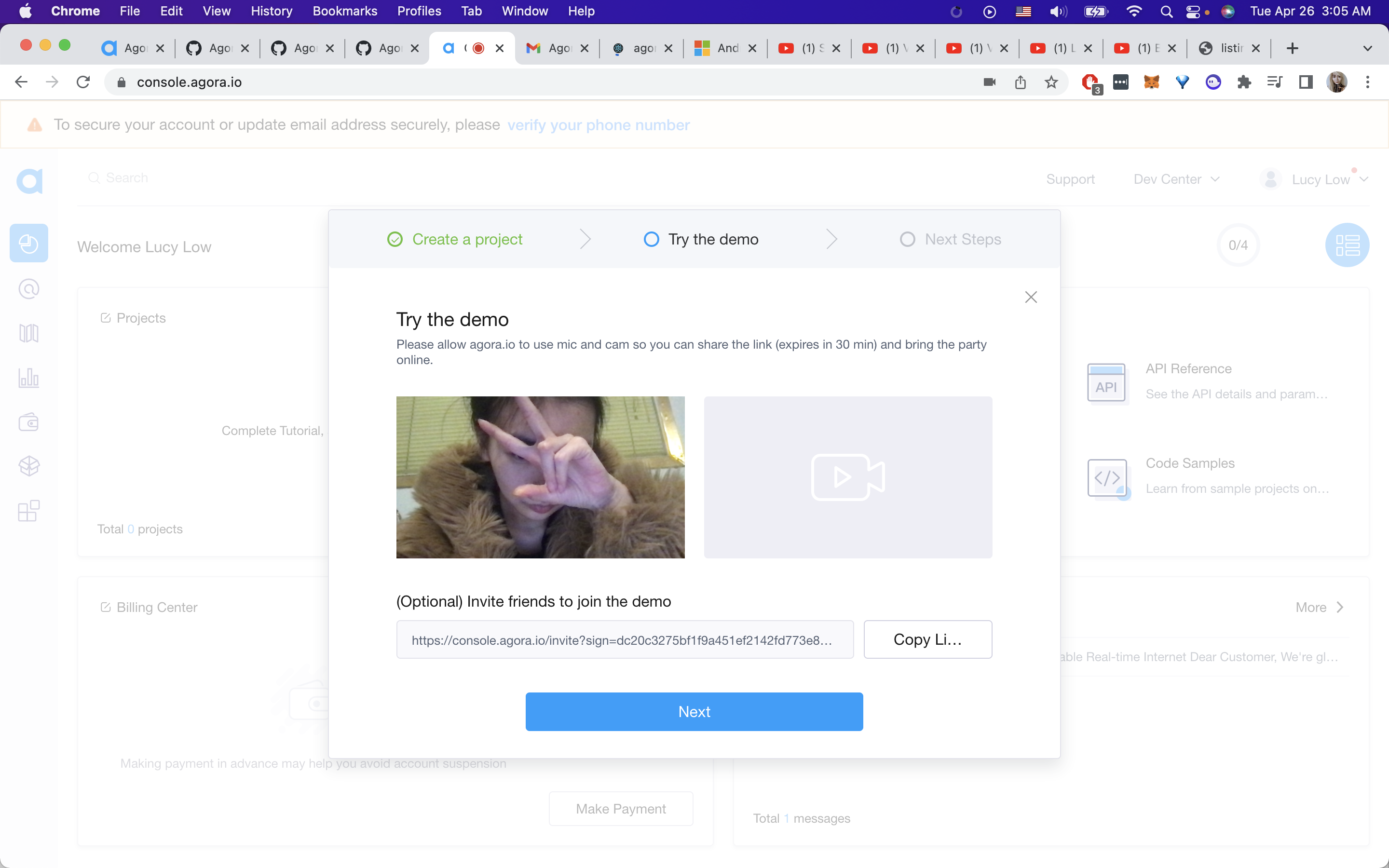Open the bar chart usage icon

29,378
